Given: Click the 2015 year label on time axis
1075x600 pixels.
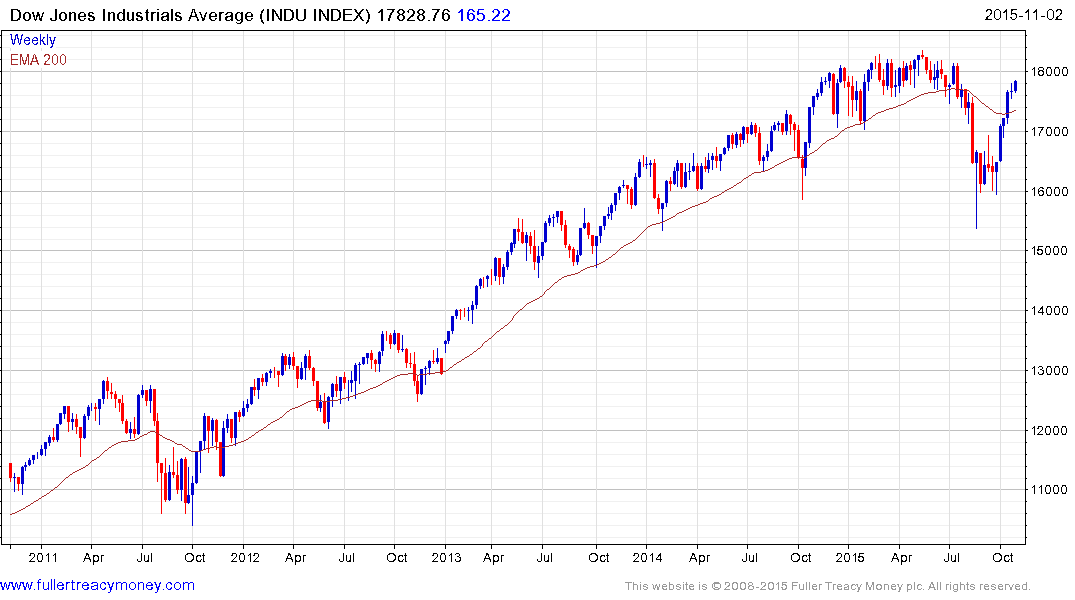Looking at the screenshot, I should click(x=849, y=557).
